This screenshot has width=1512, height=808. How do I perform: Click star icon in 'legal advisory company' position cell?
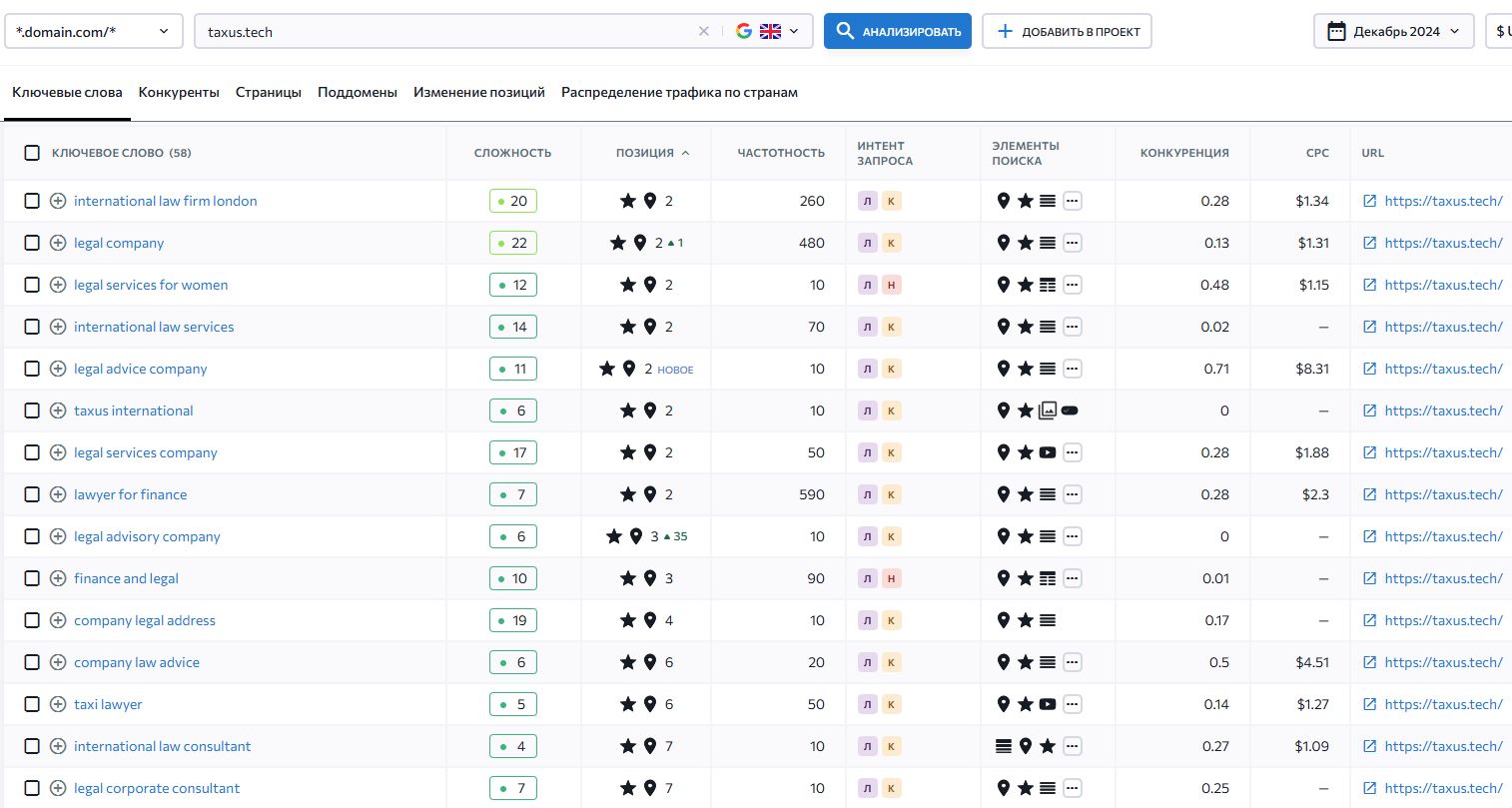point(614,536)
